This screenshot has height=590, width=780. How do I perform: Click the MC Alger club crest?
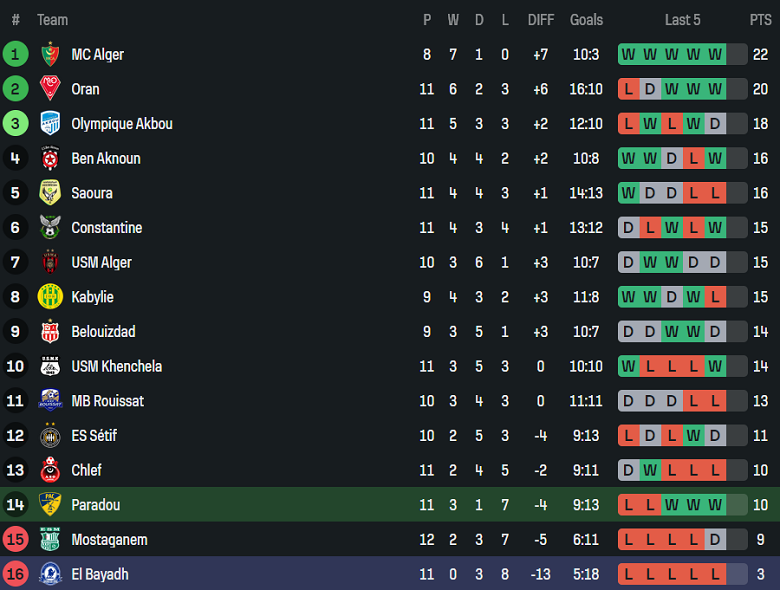[x=50, y=54]
